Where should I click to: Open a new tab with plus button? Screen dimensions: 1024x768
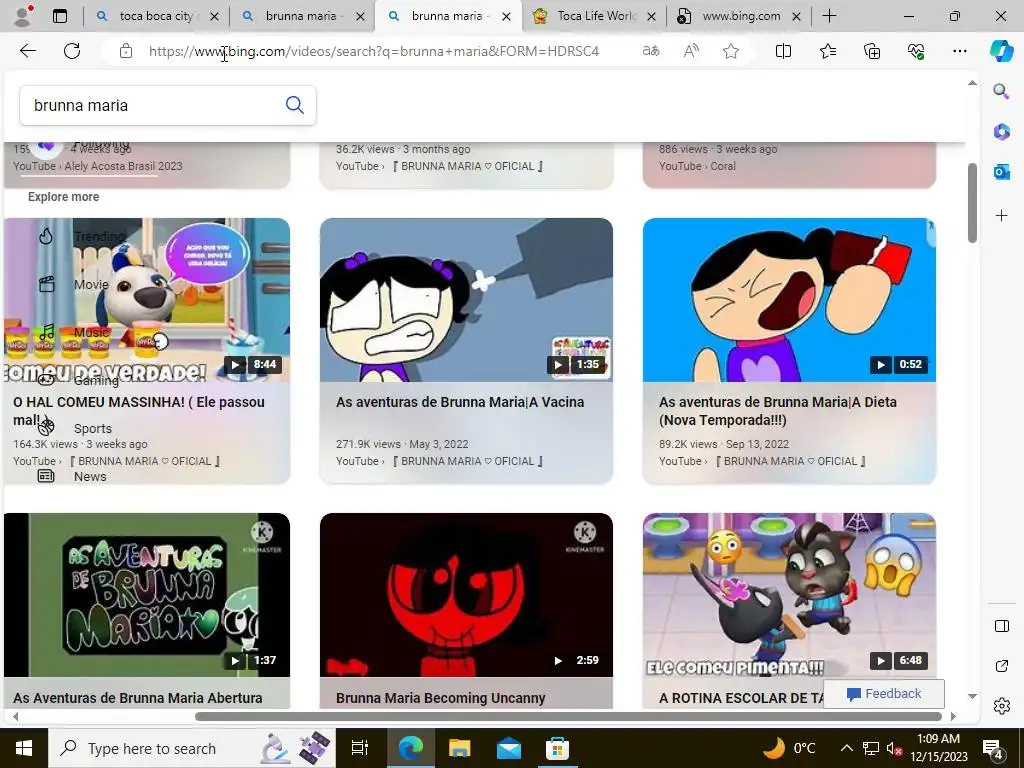pyautogui.click(x=829, y=16)
